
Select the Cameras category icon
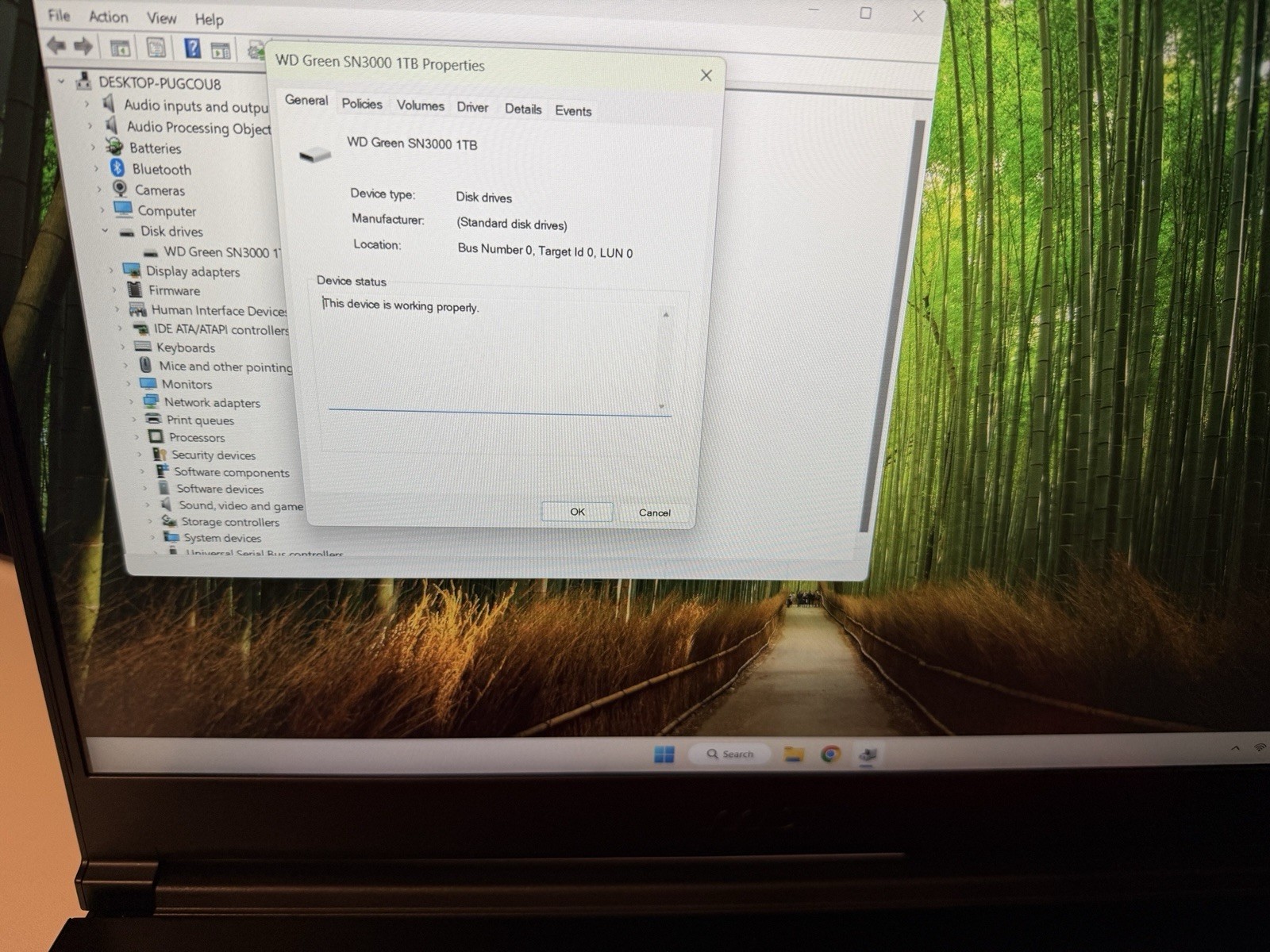[x=120, y=189]
